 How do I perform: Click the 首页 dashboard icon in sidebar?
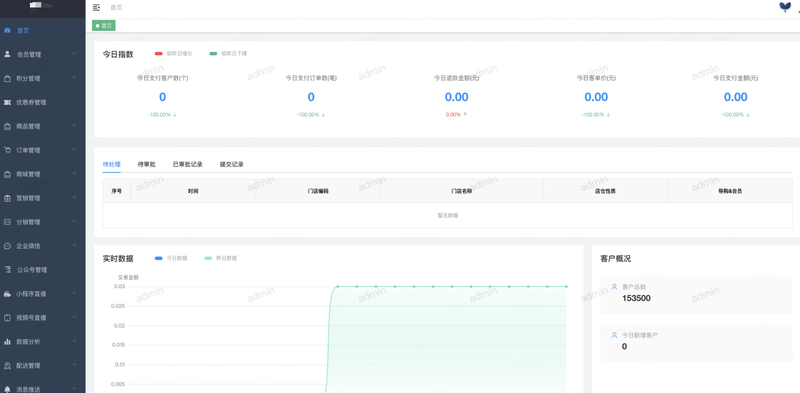(7, 30)
